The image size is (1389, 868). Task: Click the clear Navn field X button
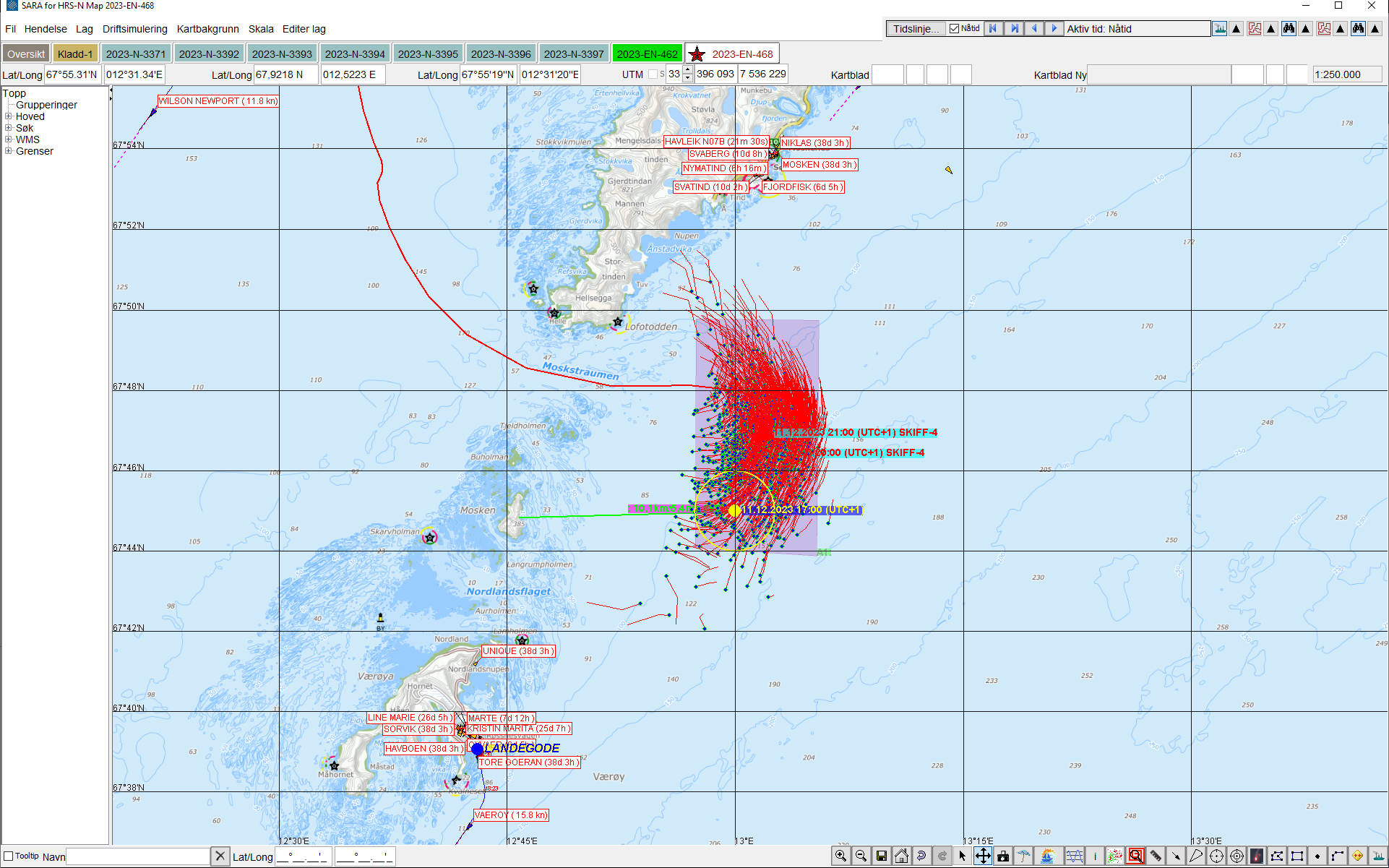220,856
